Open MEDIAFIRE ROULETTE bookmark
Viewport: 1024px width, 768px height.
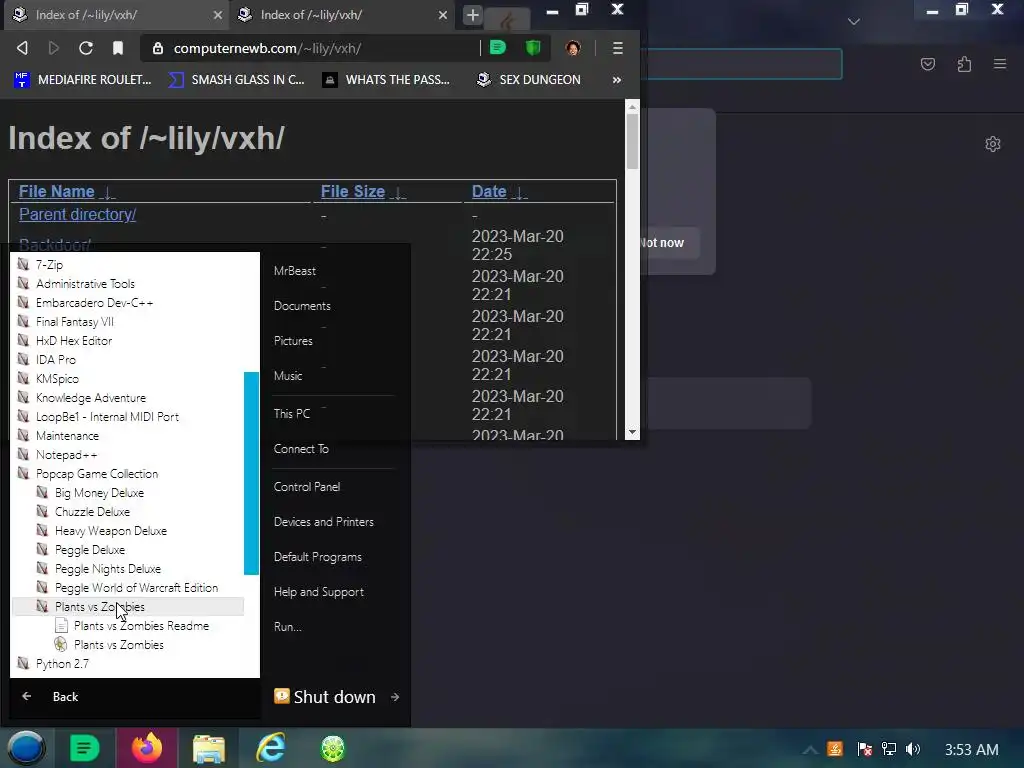(x=82, y=80)
